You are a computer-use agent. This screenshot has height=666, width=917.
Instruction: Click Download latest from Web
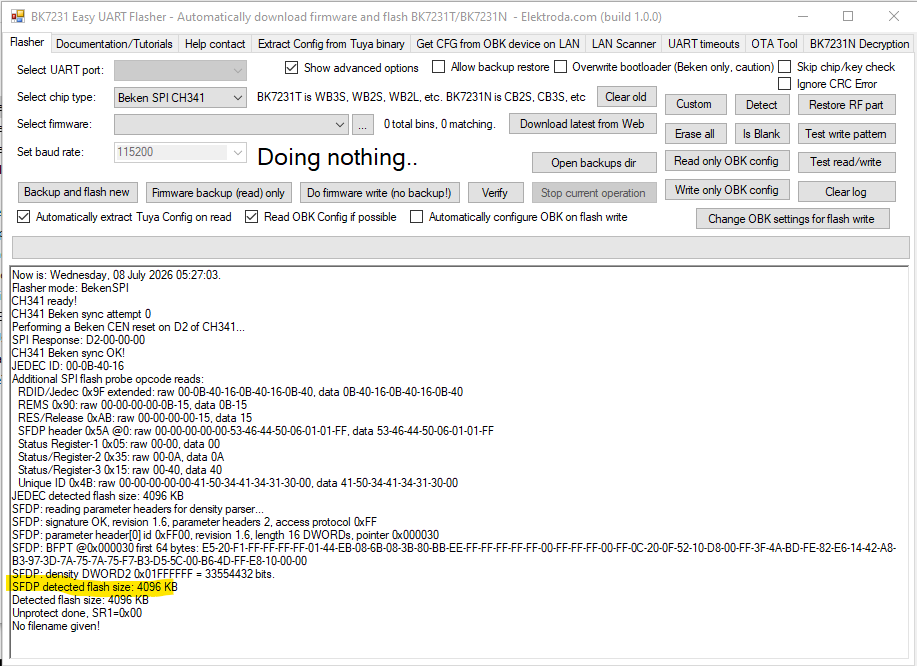click(582, 124)
